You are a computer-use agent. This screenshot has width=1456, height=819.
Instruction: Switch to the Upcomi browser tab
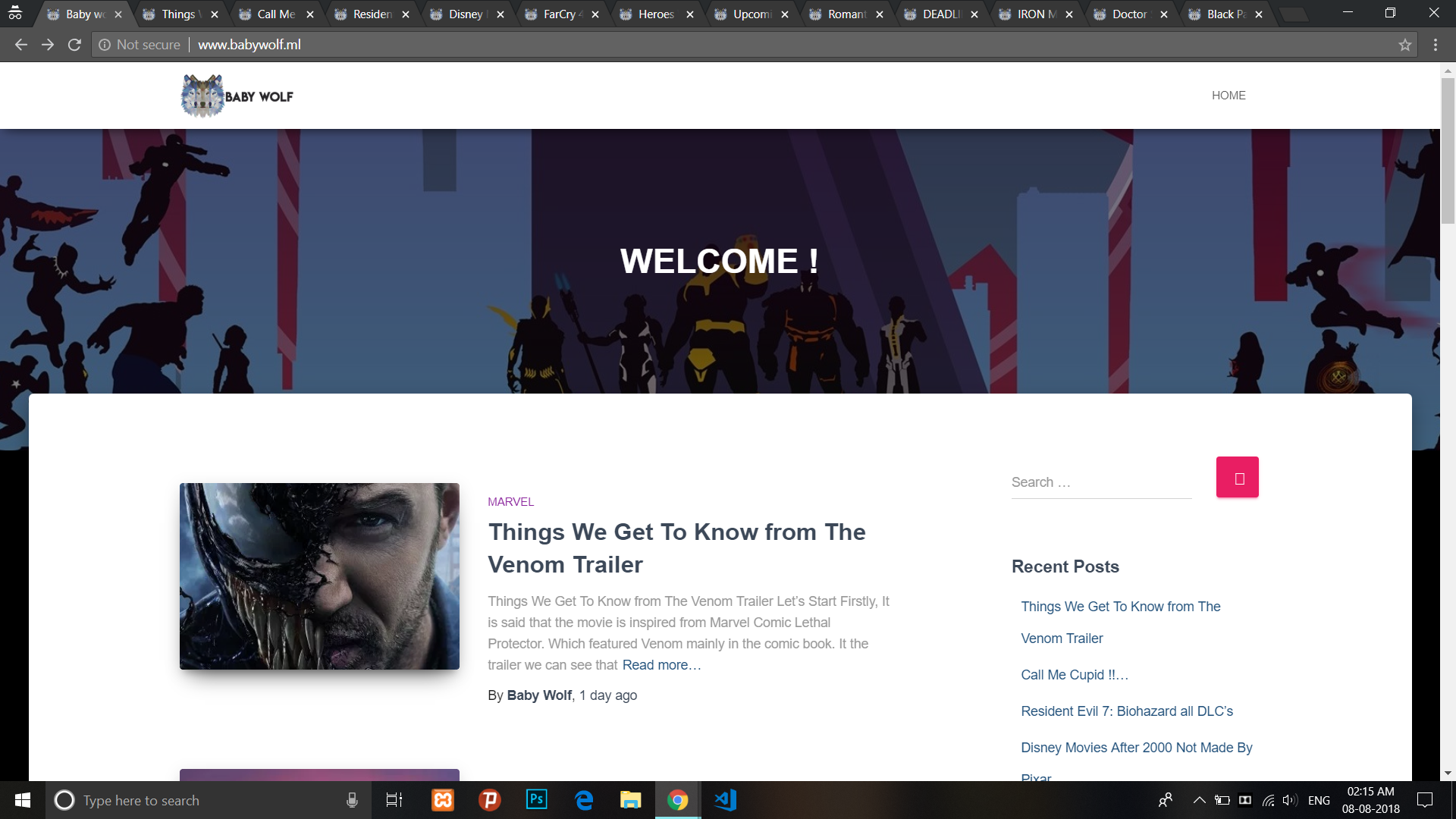[752, 14]
